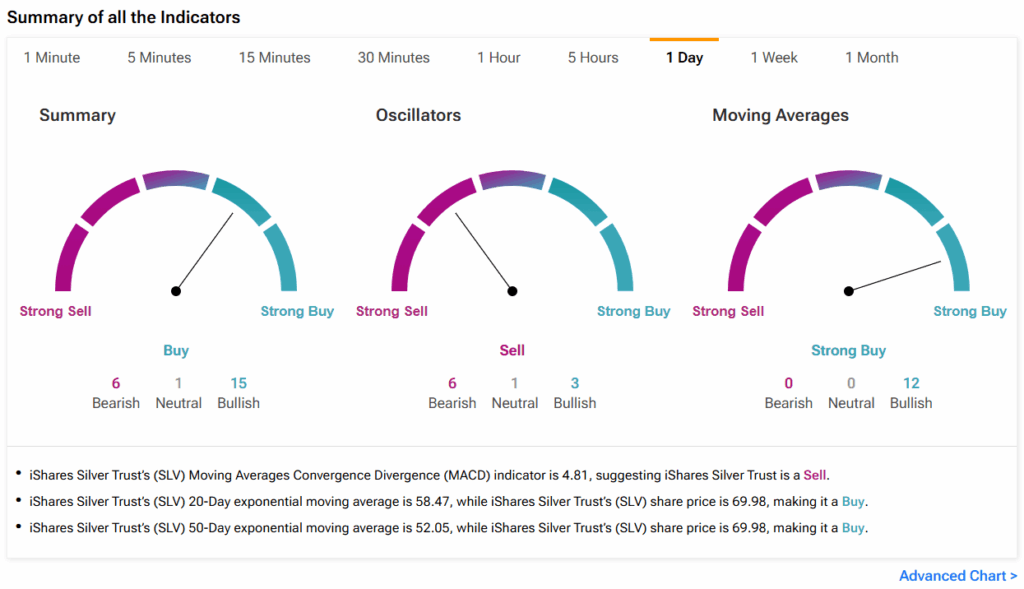Switch to the 1 Minute tab
Screen dimensions: 1024x589
pyautogui.click(x=52, y=58)
